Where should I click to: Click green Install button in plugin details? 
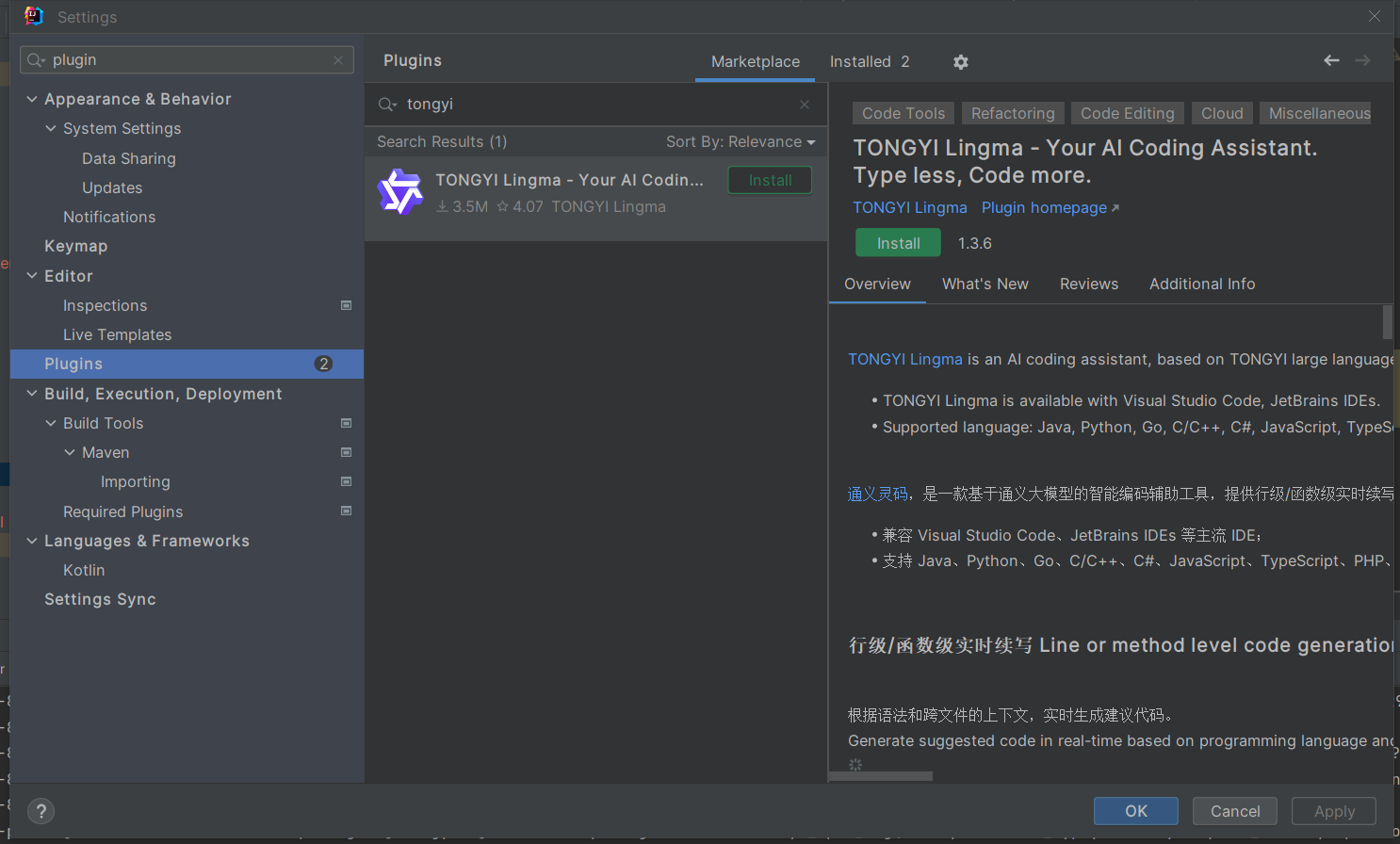click(898, 243)
